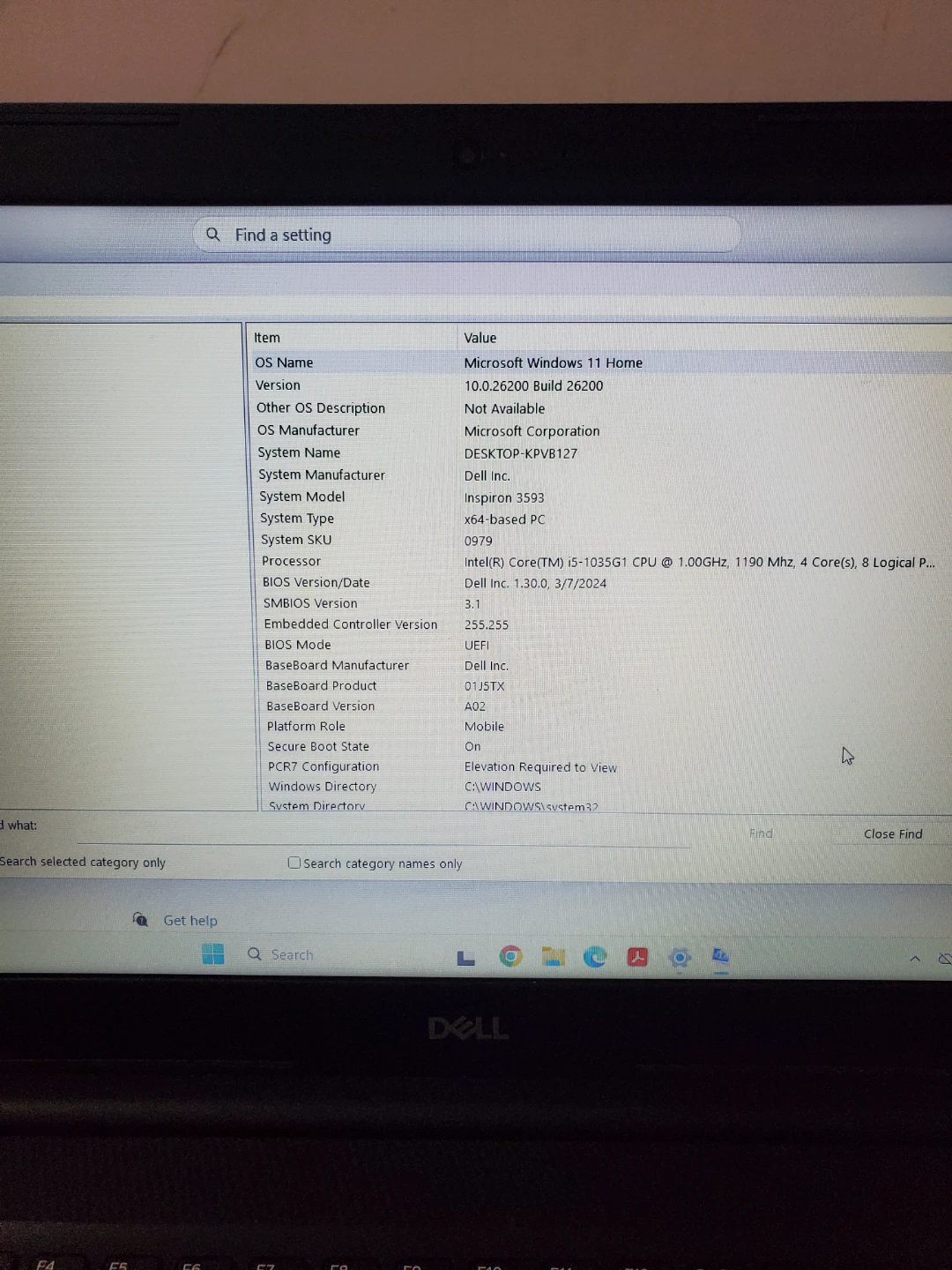Click the value DESKTOP-KPVB127
This screenshot has width=952, height=1270.
click(x=521, y=453)
